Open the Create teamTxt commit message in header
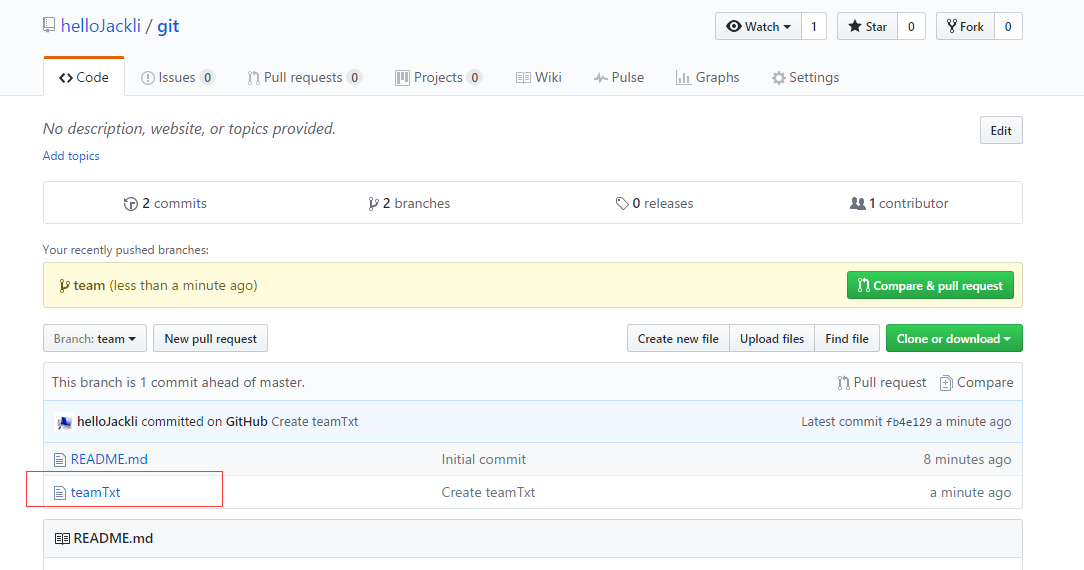The image size is (1084, 570). tap(315, 421)
